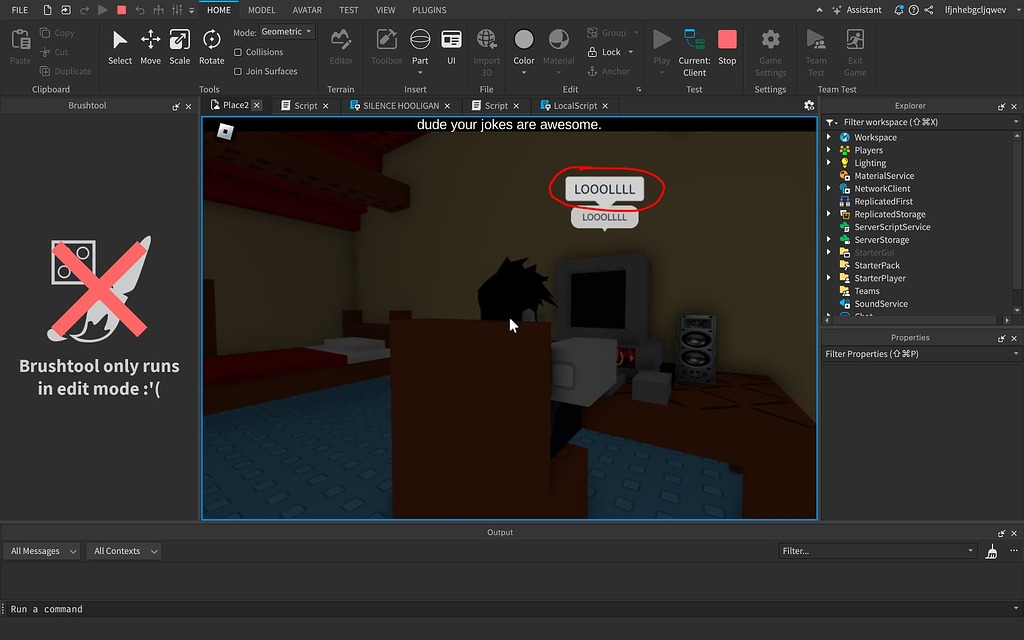Toggle the Anchor setting

[x=610, y=71]
